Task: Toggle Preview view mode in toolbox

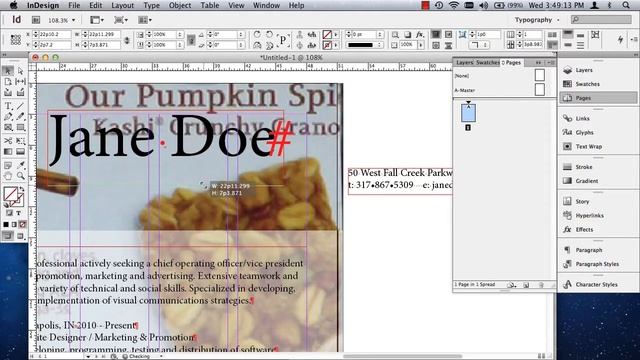Action: [x=21, y=236]
